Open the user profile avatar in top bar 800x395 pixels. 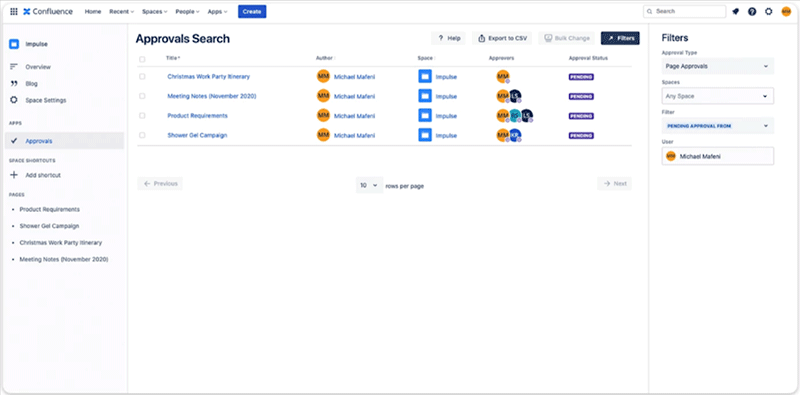click(786, 12)
